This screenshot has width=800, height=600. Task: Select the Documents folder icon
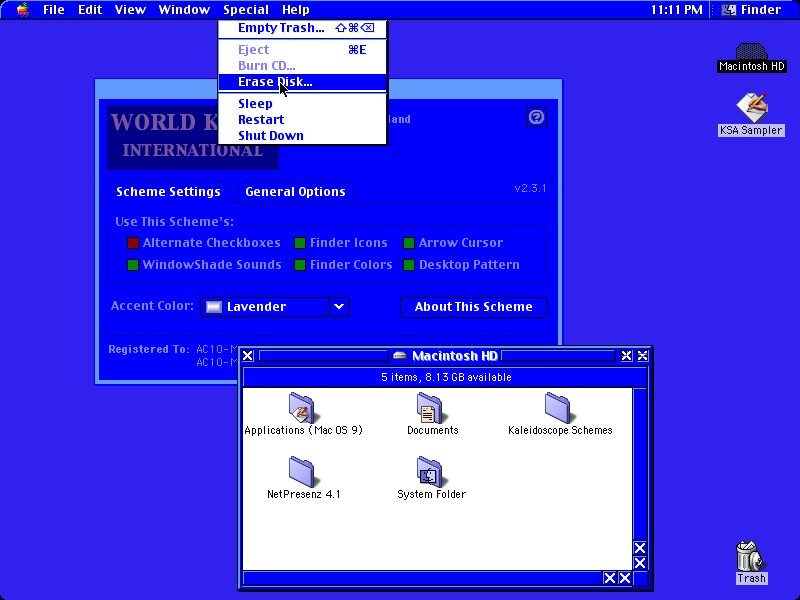click(430, 408)
